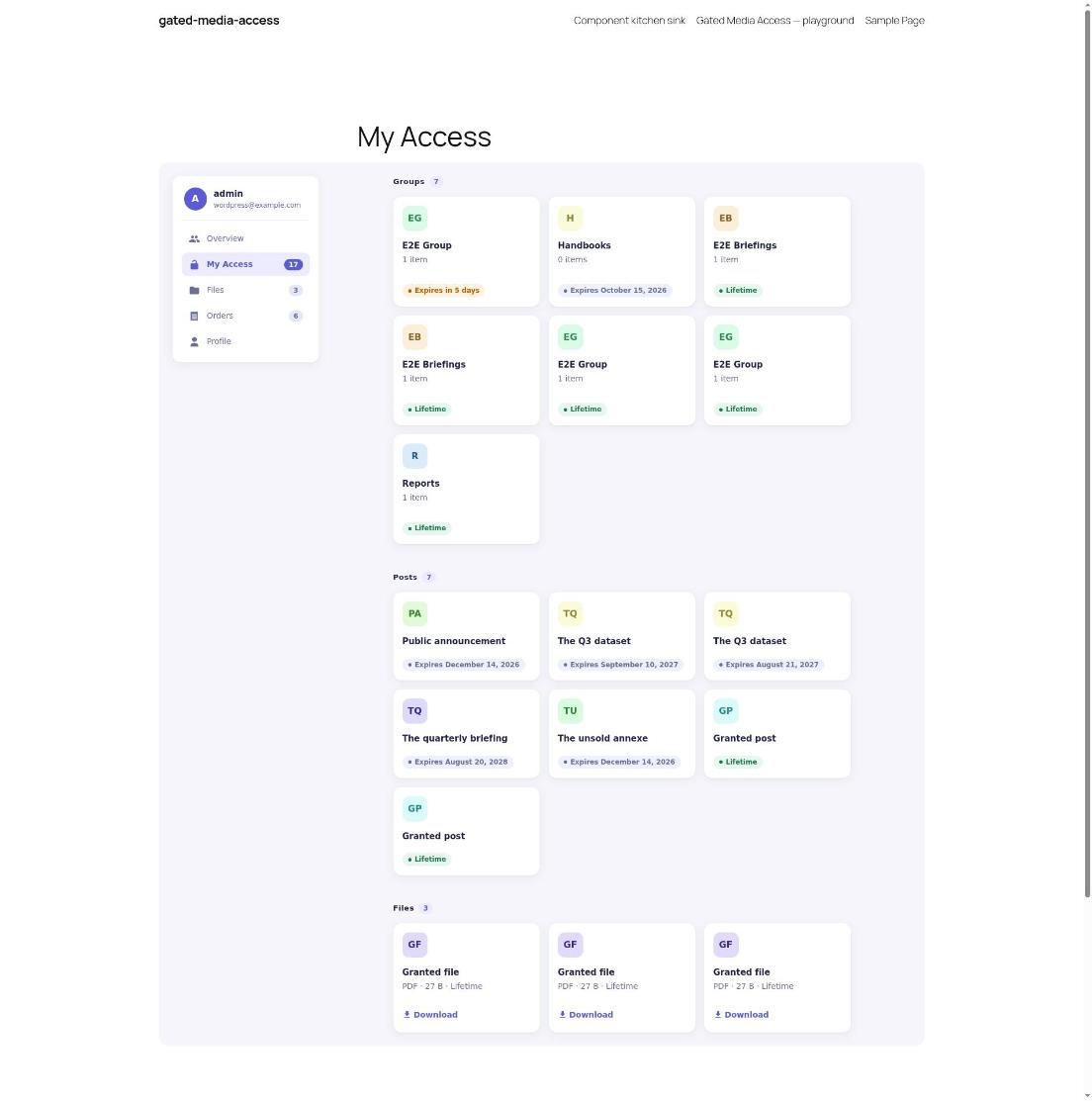Click the 'Expires September 10, 2027' badge
Viewport: 1092px width, 1101px height.
coord(621,665)
